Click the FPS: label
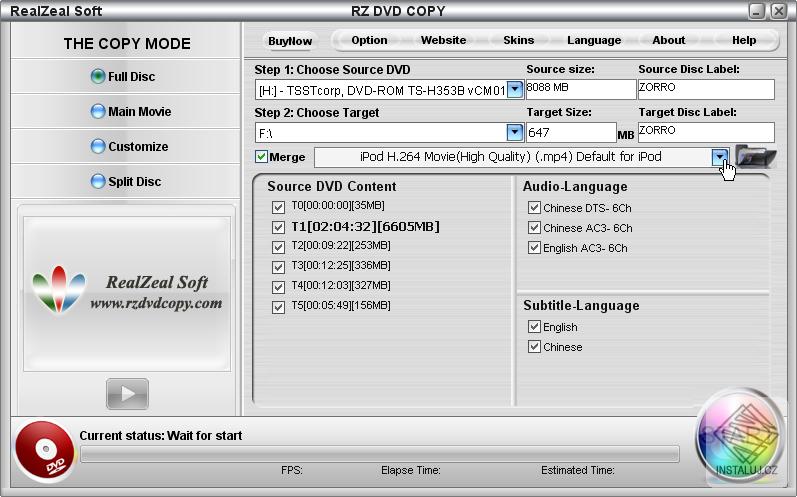 tap(292, 470)
